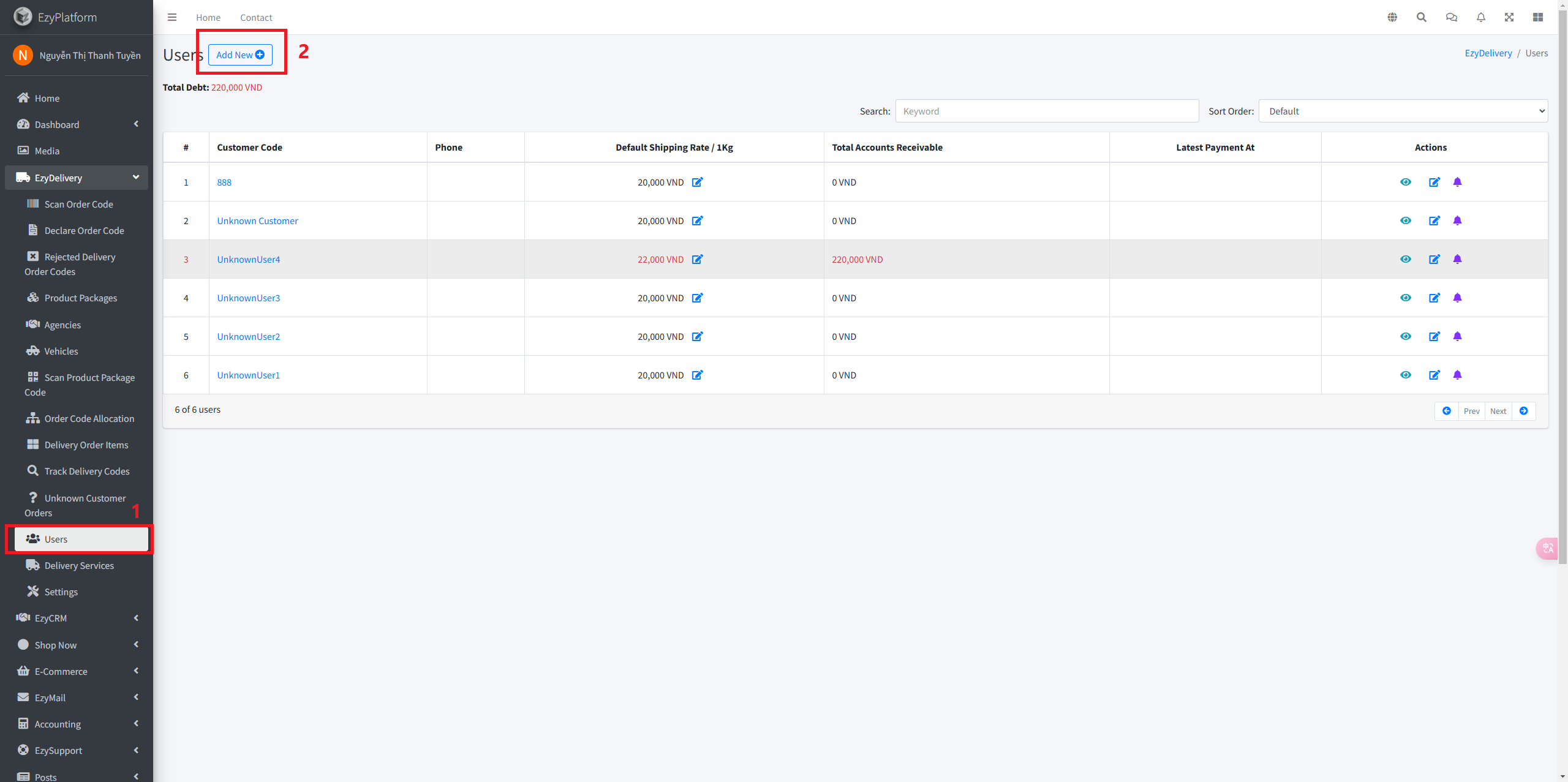Collapse the EzyDelivery sidebar menu
The width and height of the screenshot is (1568, 782).
point(77,178)
